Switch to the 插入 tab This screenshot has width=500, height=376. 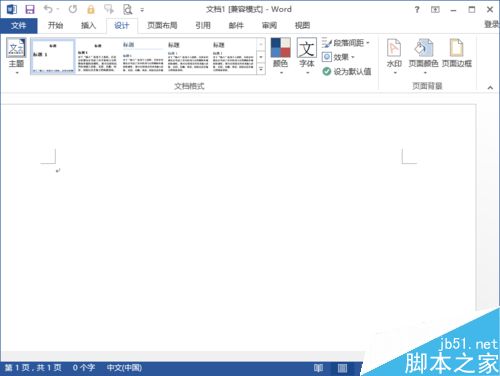88,25
